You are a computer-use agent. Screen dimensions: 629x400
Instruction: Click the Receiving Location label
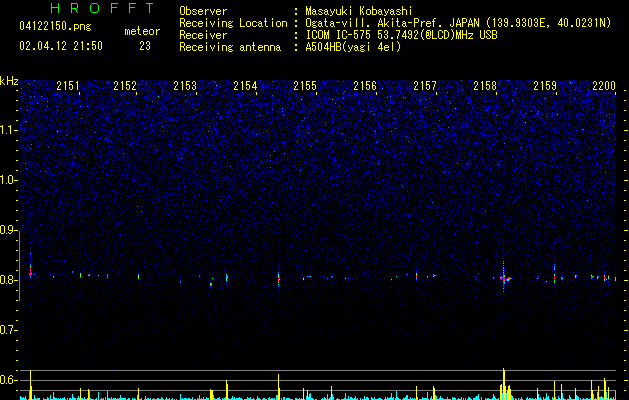233,23
